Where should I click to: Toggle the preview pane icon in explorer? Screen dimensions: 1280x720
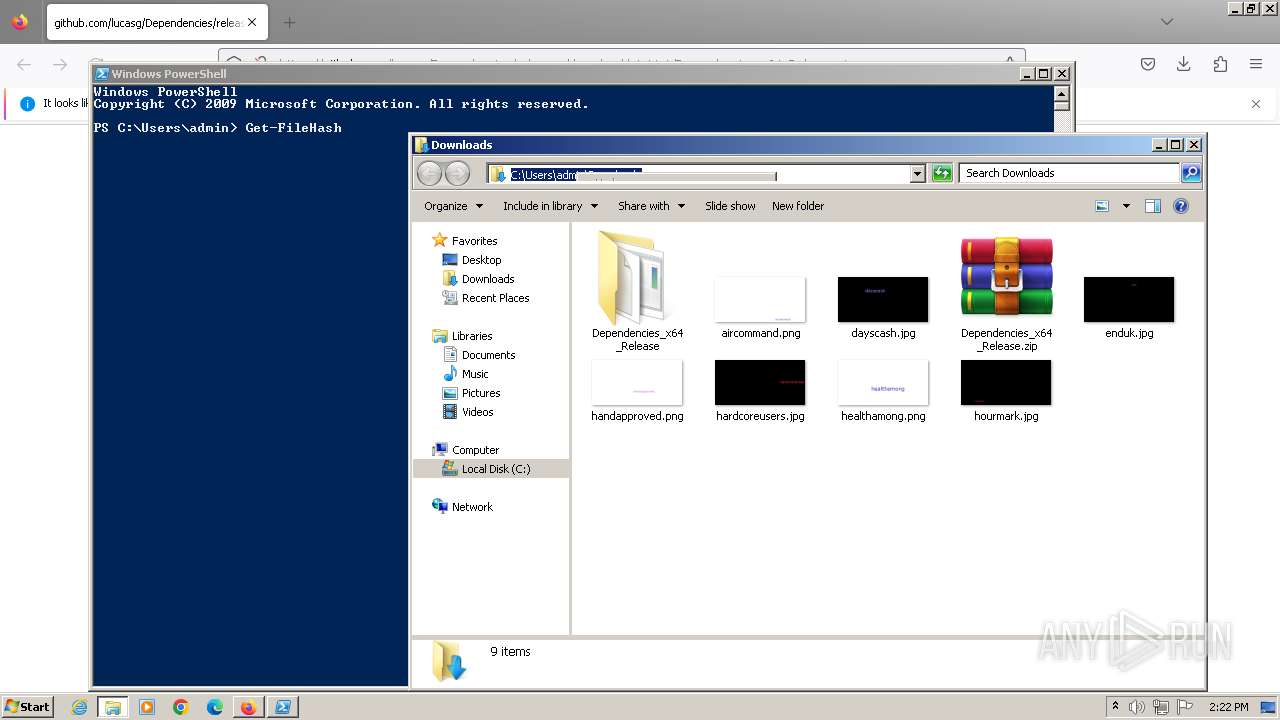[x=1153, y=206]
